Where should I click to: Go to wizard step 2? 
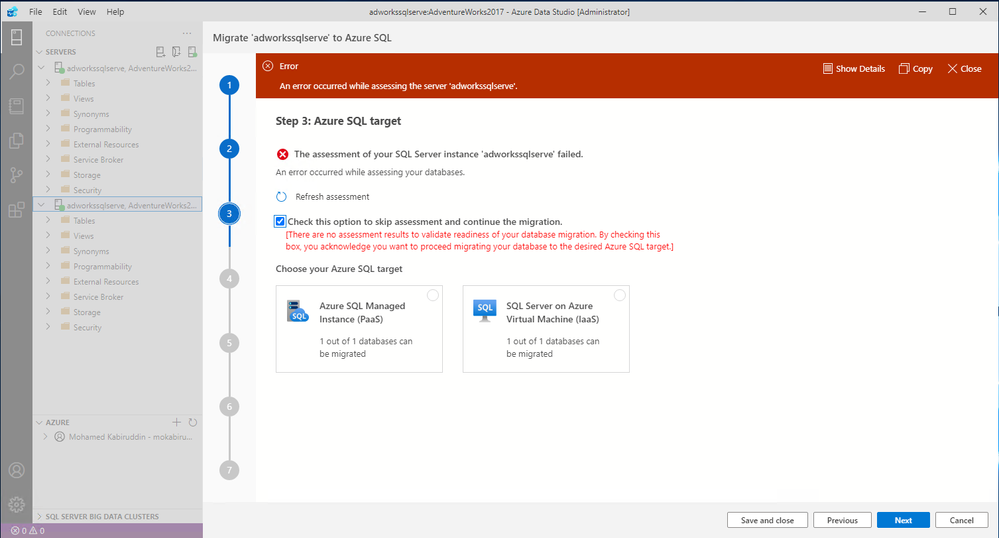tap(229, 149)
